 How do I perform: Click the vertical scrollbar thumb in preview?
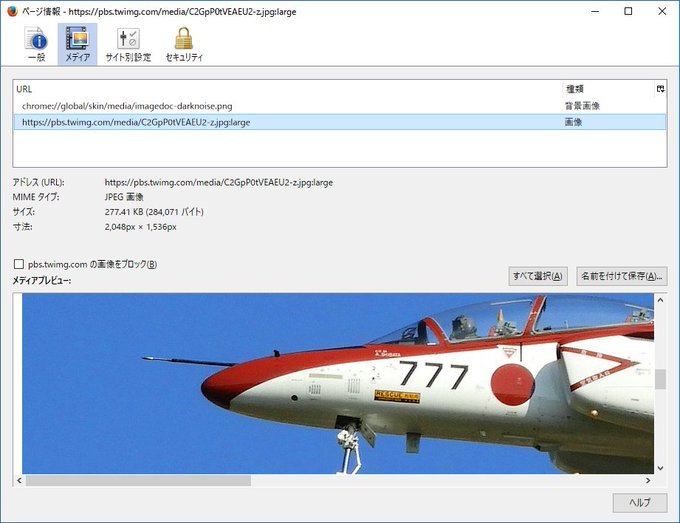[660, 379]
